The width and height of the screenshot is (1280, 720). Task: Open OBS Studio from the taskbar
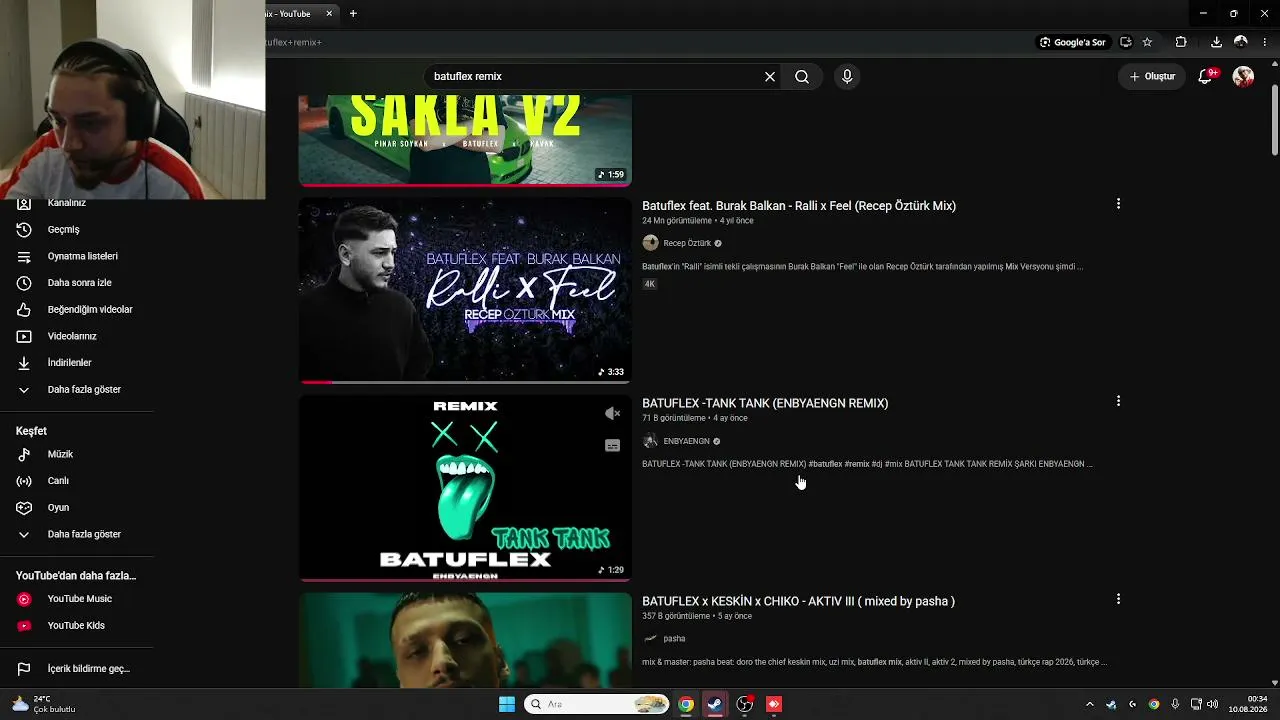[x=744, y=704]
